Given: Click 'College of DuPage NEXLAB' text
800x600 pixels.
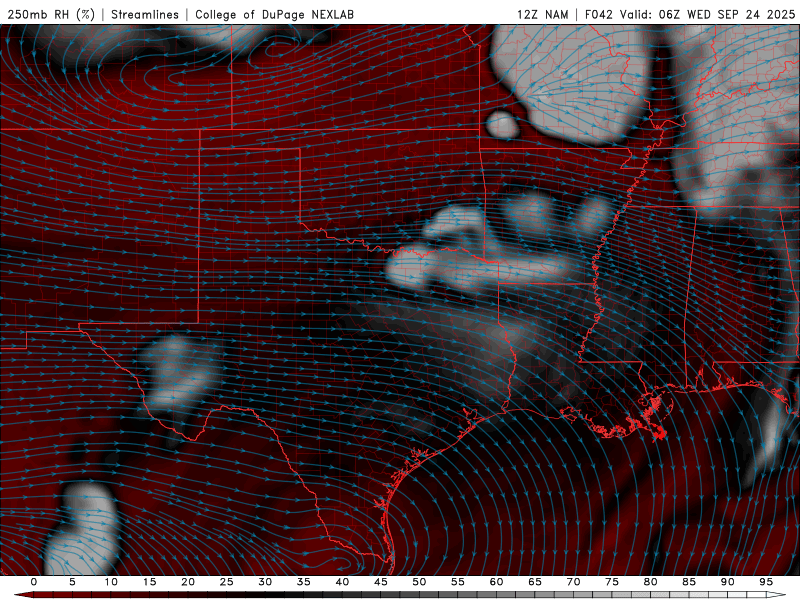Looking at the screenshot, I should tap(274, 14).
